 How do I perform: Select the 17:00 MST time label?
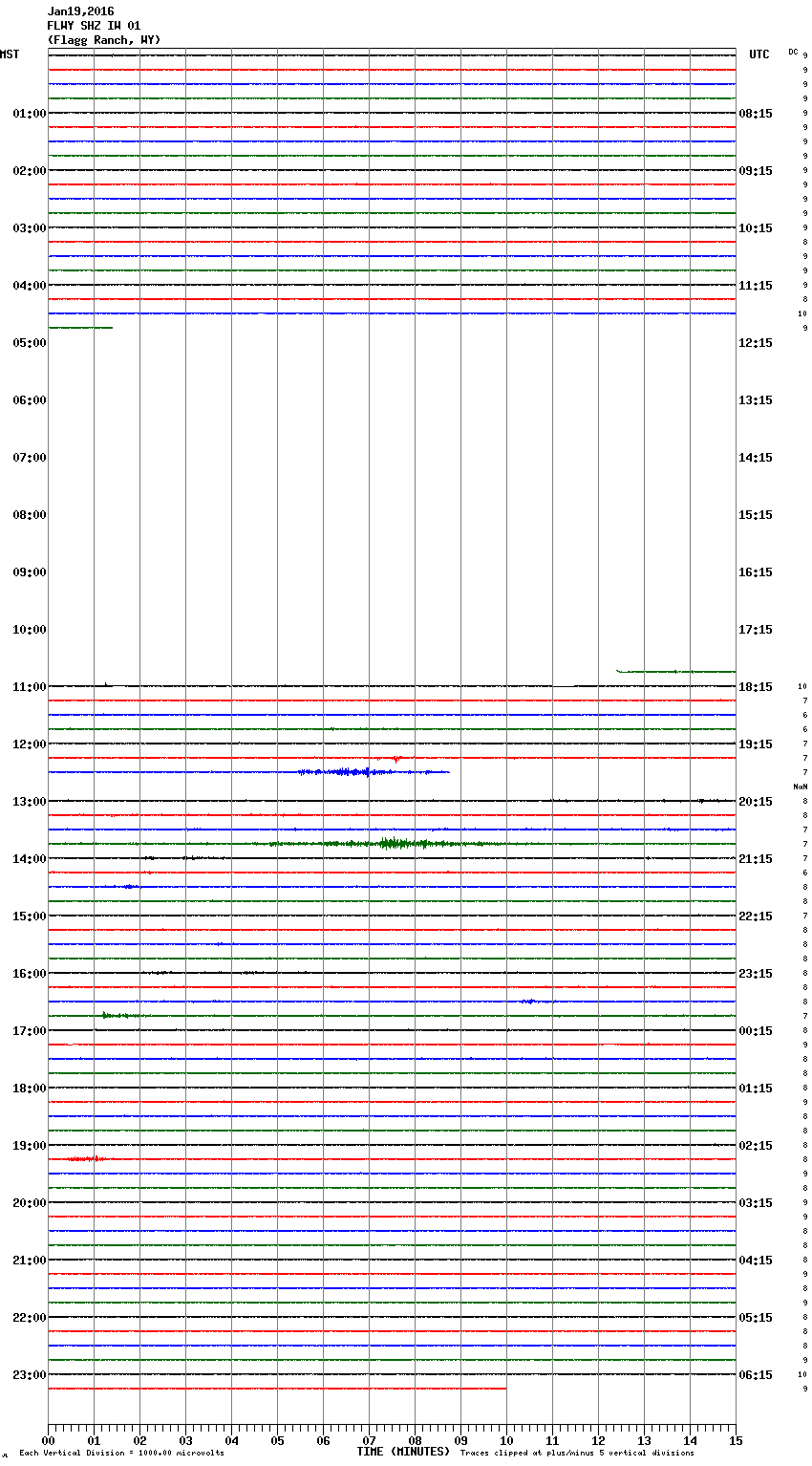[30, 1031]
